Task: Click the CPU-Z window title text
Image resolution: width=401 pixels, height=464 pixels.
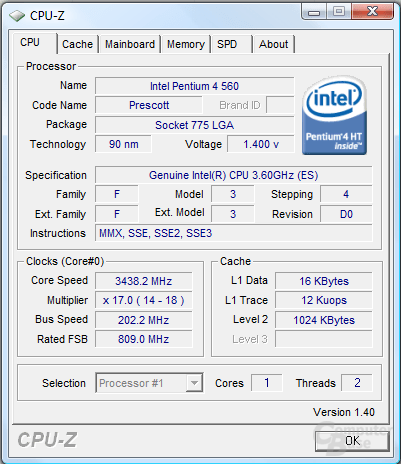Action: pyautogui.click(x=47, y=16)
